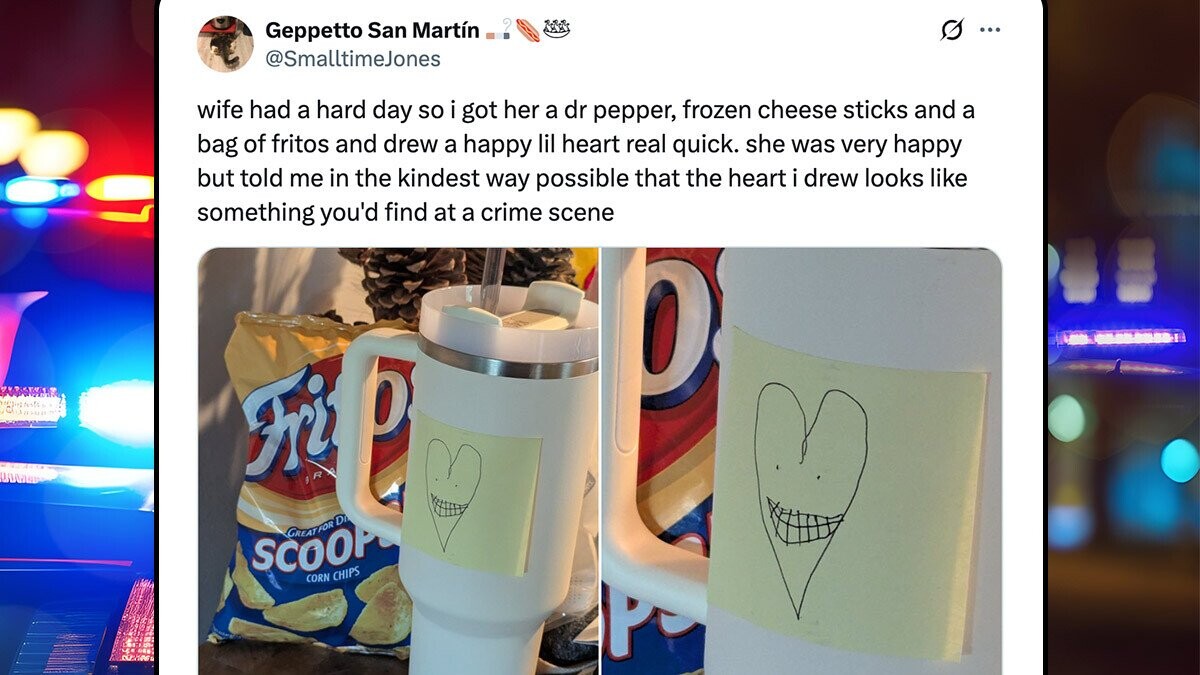Click the tweet text about the wife
This screenshot has height=675, width=1200.
pos(586,160)
